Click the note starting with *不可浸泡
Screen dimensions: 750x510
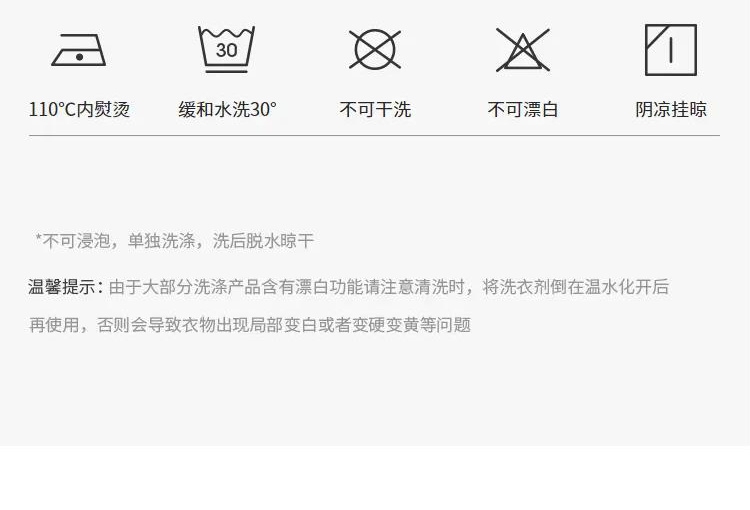[x=175, y=241]
